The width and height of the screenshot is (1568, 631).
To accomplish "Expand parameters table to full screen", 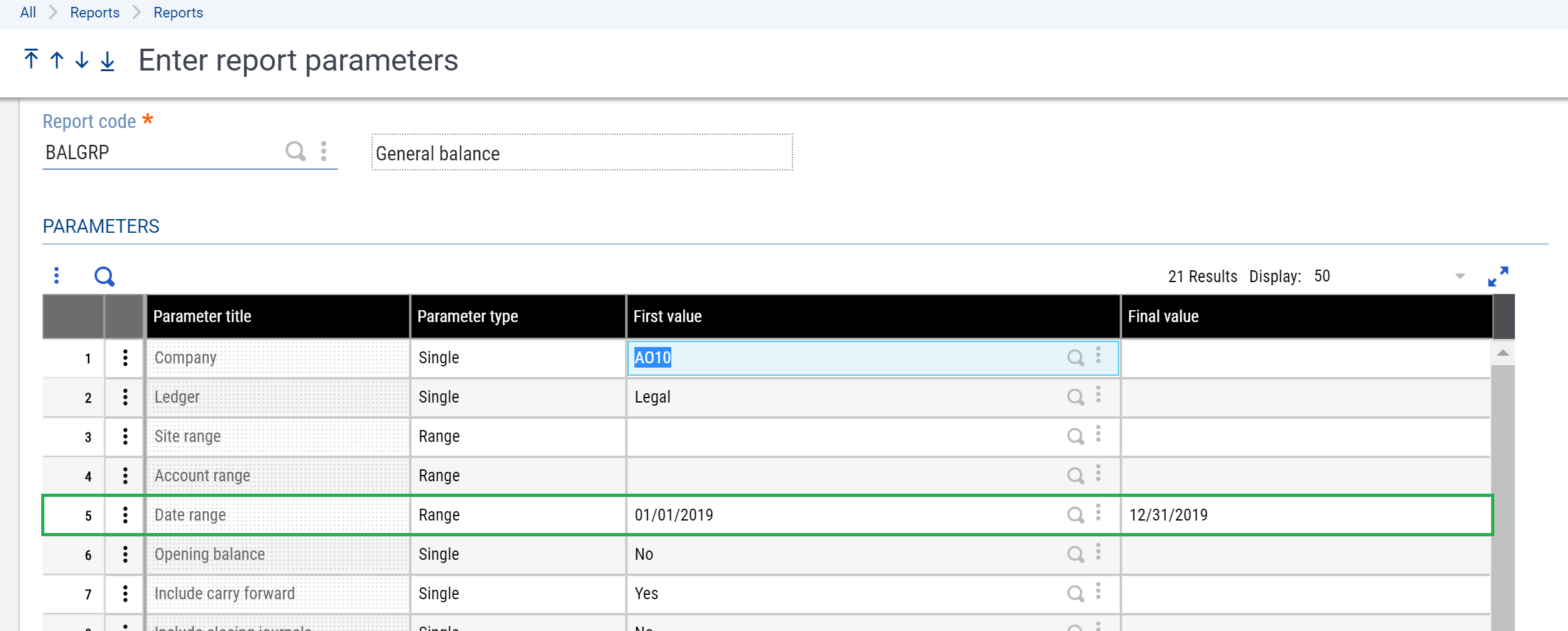I will coord(1497,276).
